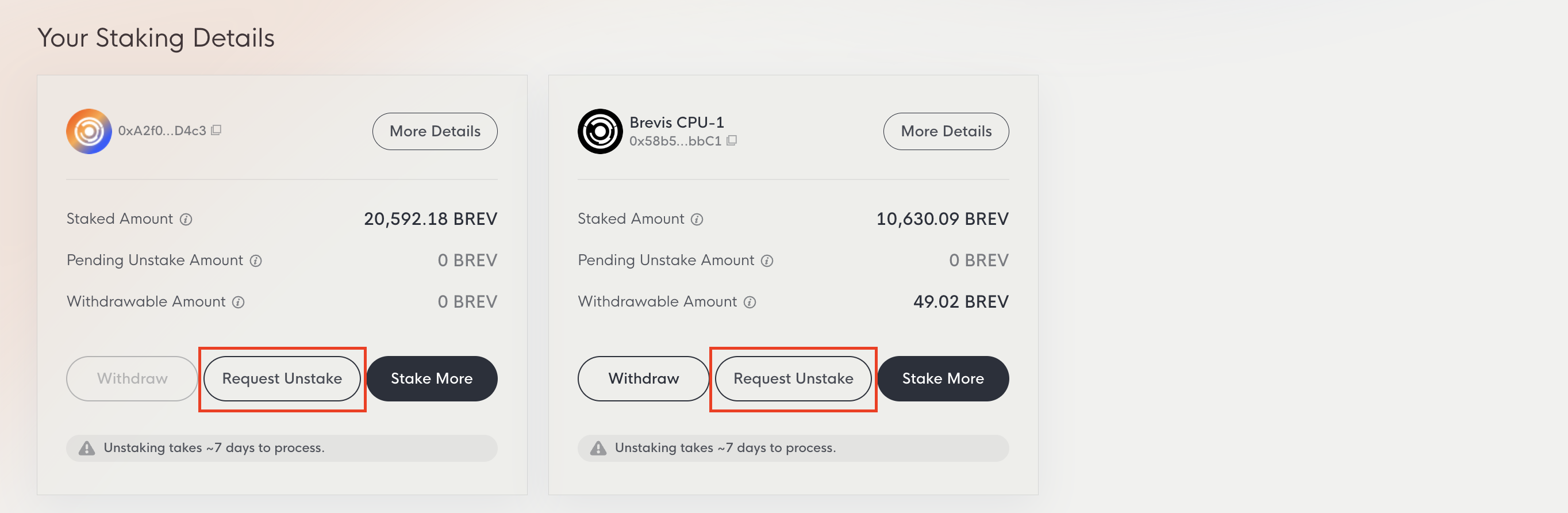Screen dimensions: 1568x513
Task: Stake More on Brevis CPU-1
Action: click(942, 378)
